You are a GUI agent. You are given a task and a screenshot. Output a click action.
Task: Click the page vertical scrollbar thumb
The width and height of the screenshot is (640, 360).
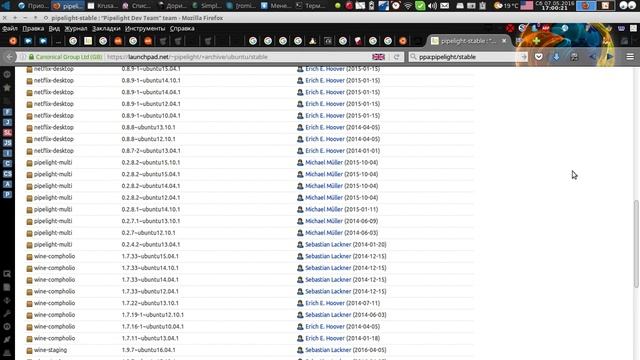click(636, 244)
